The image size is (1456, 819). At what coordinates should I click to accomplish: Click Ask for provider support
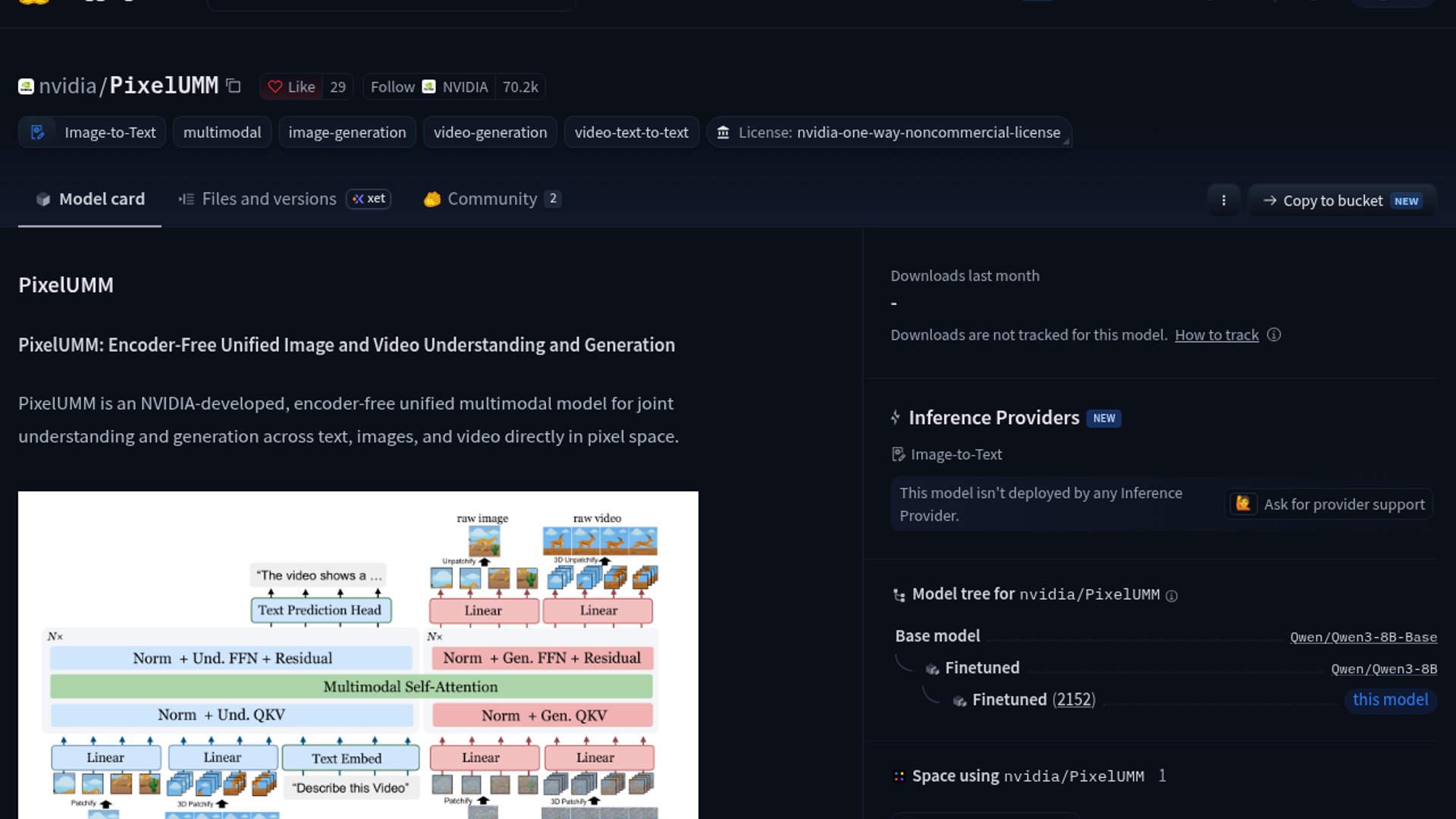point(1329,504)
